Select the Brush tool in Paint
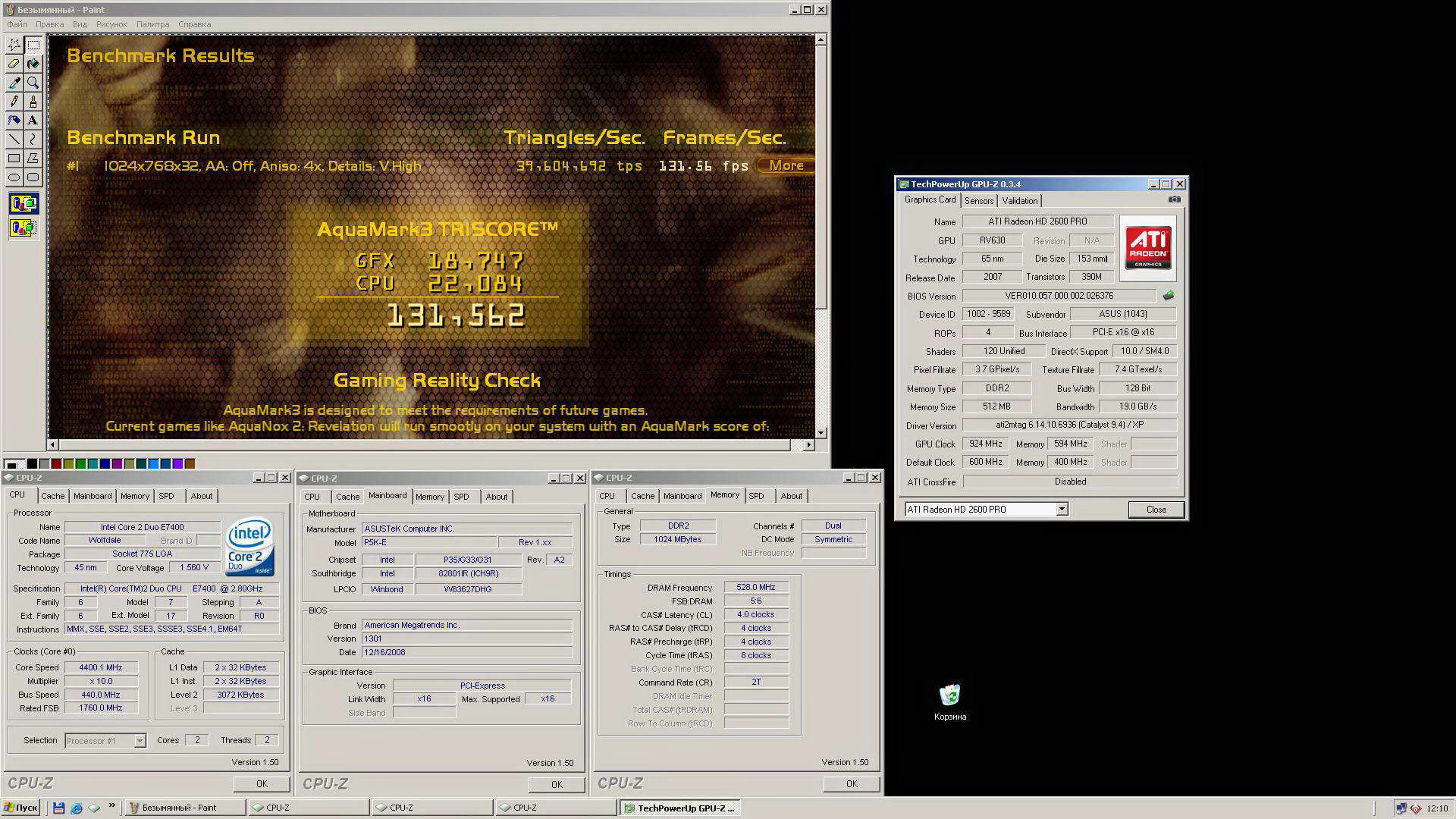 tap(33, 102)
